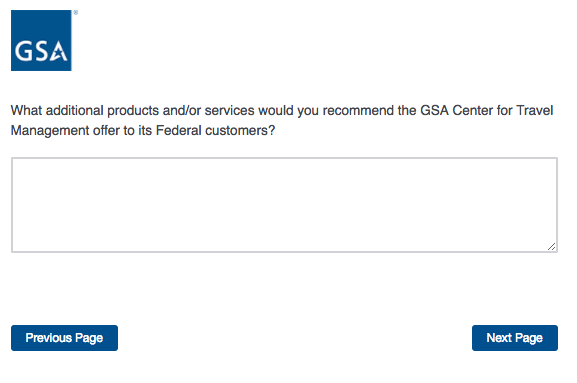Click the 'Previous Page' label text
This screenshot has height=383, width=577.
pos(64,338)
